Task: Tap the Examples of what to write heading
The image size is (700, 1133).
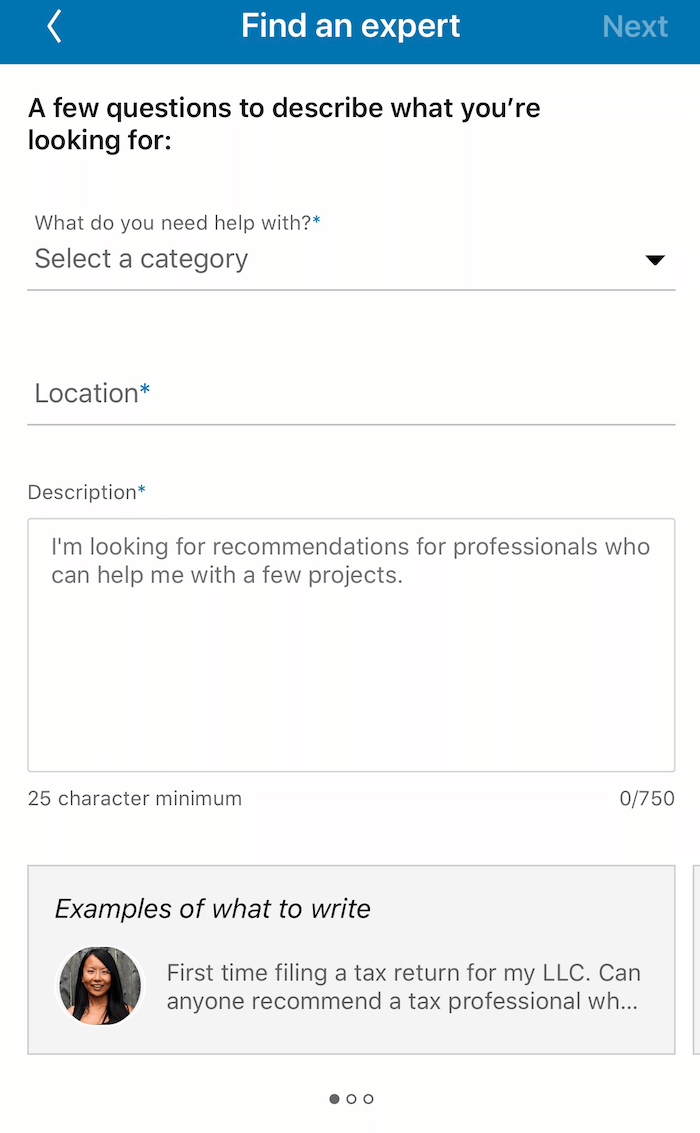Action: (213, 909)
